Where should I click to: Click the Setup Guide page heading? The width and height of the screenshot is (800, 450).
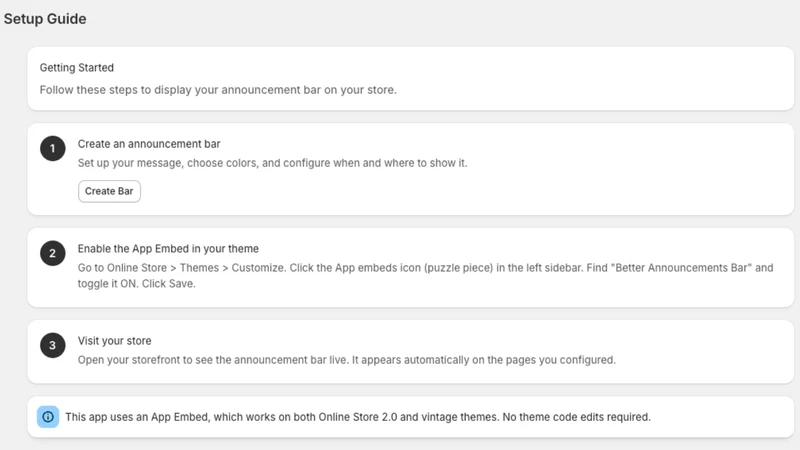tap(45, 19)
